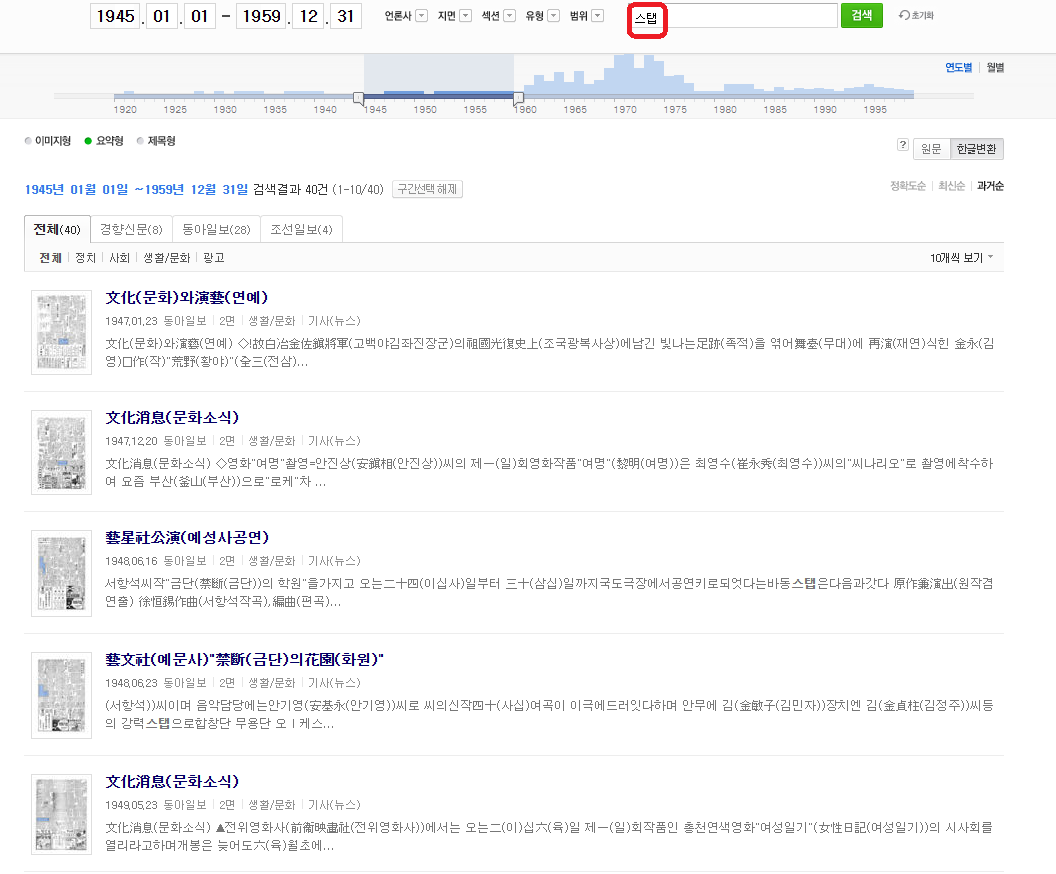Image resolution: width=1056 pixels, height=874 pixels.
Task: Select the 요약형 view radio button
Action: [88, 141]
